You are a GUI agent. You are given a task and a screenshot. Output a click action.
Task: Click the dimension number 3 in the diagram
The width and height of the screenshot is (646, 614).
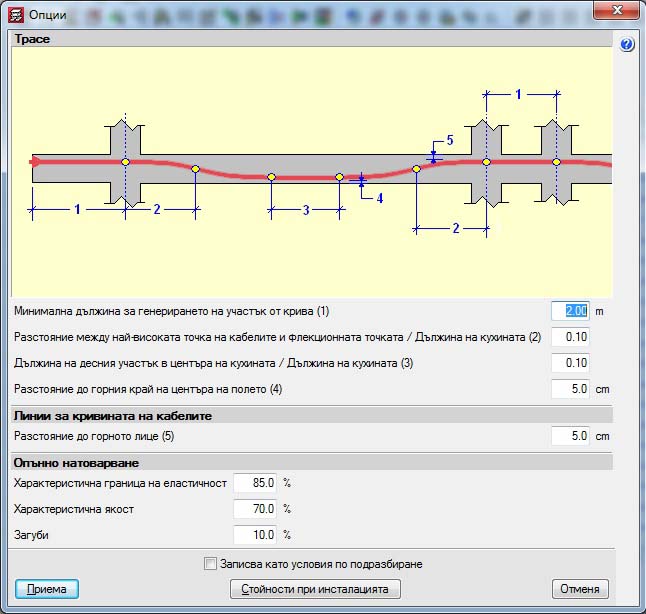[306, 210]
